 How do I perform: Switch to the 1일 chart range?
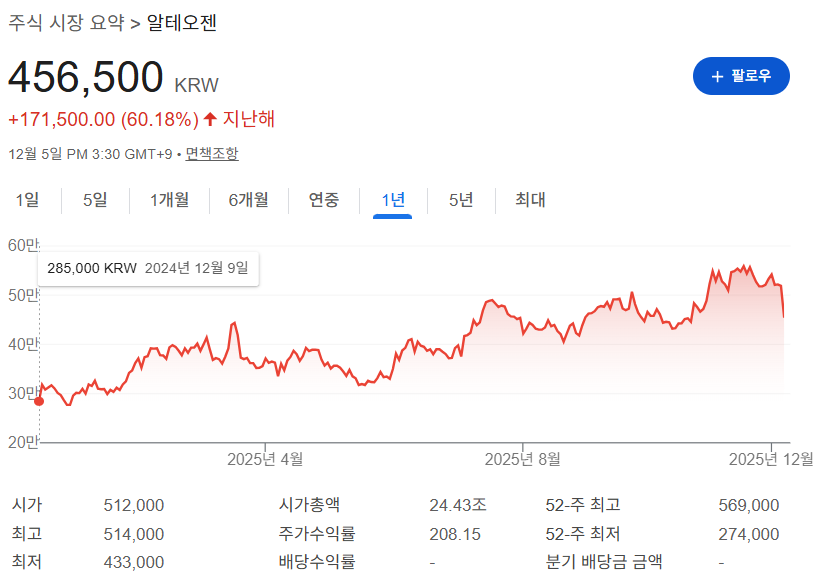[28, 200]
